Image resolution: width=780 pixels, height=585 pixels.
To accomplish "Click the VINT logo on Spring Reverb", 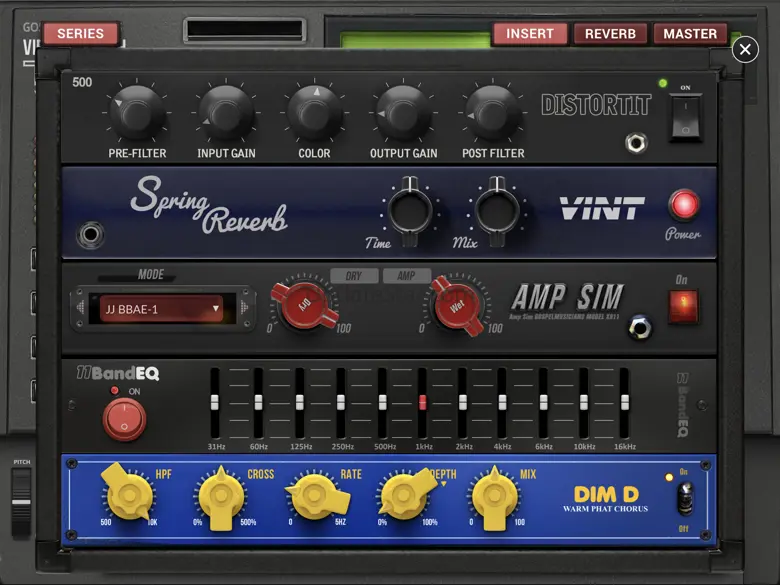I will (602, 208).
